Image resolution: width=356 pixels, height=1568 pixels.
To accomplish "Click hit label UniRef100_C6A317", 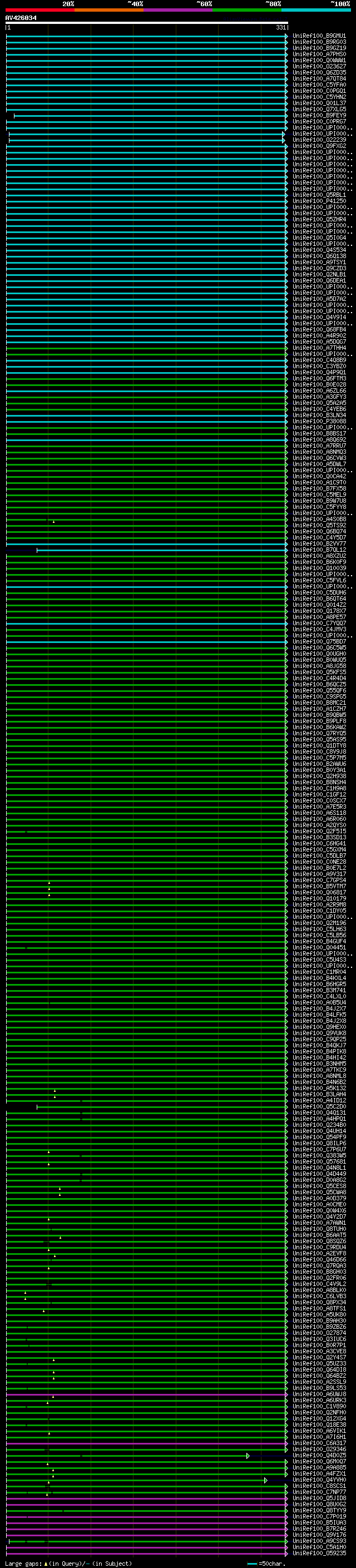I will (319, 1443).
